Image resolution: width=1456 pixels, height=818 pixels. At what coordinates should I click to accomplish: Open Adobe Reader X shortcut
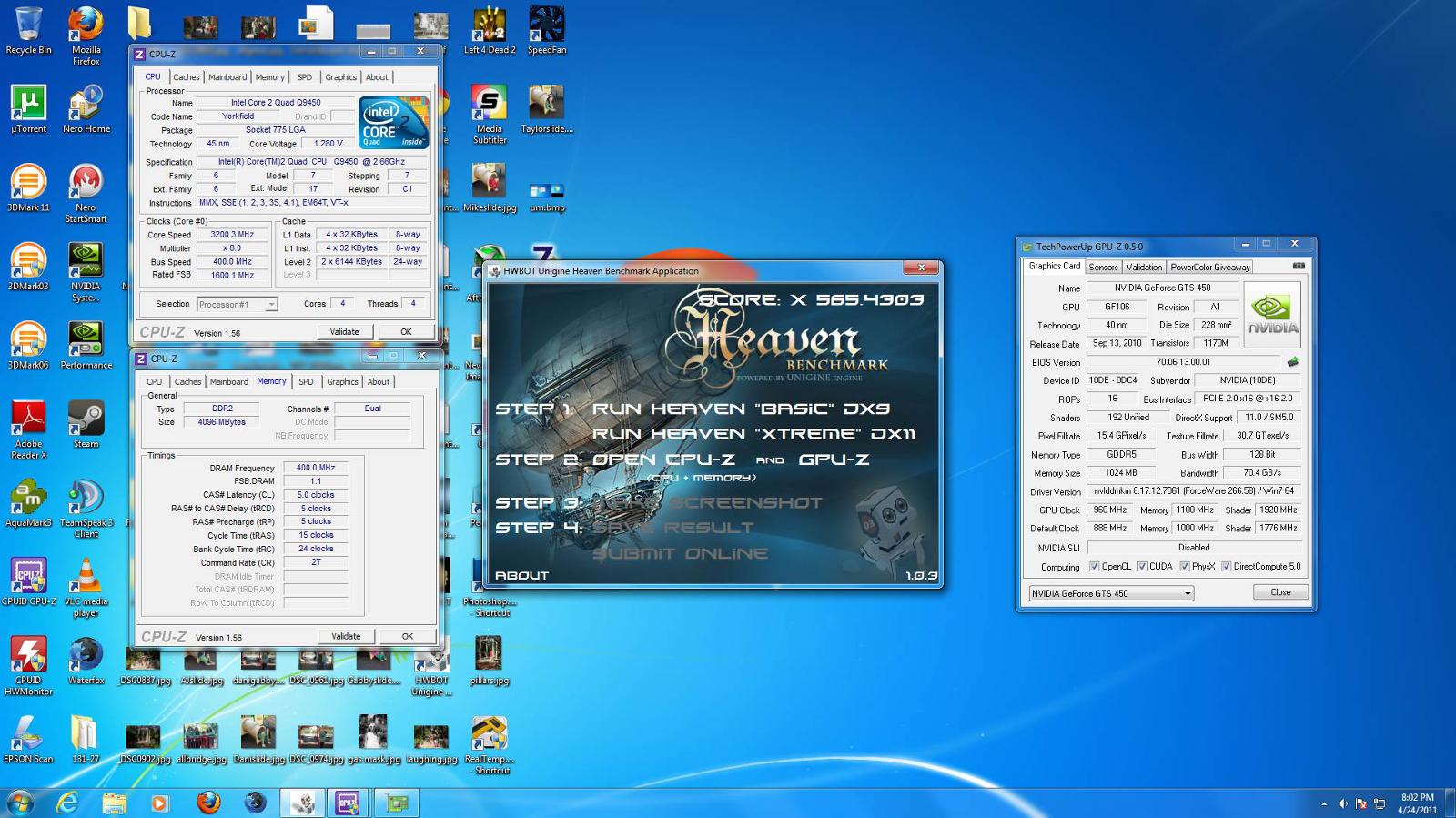pos(28,429)
